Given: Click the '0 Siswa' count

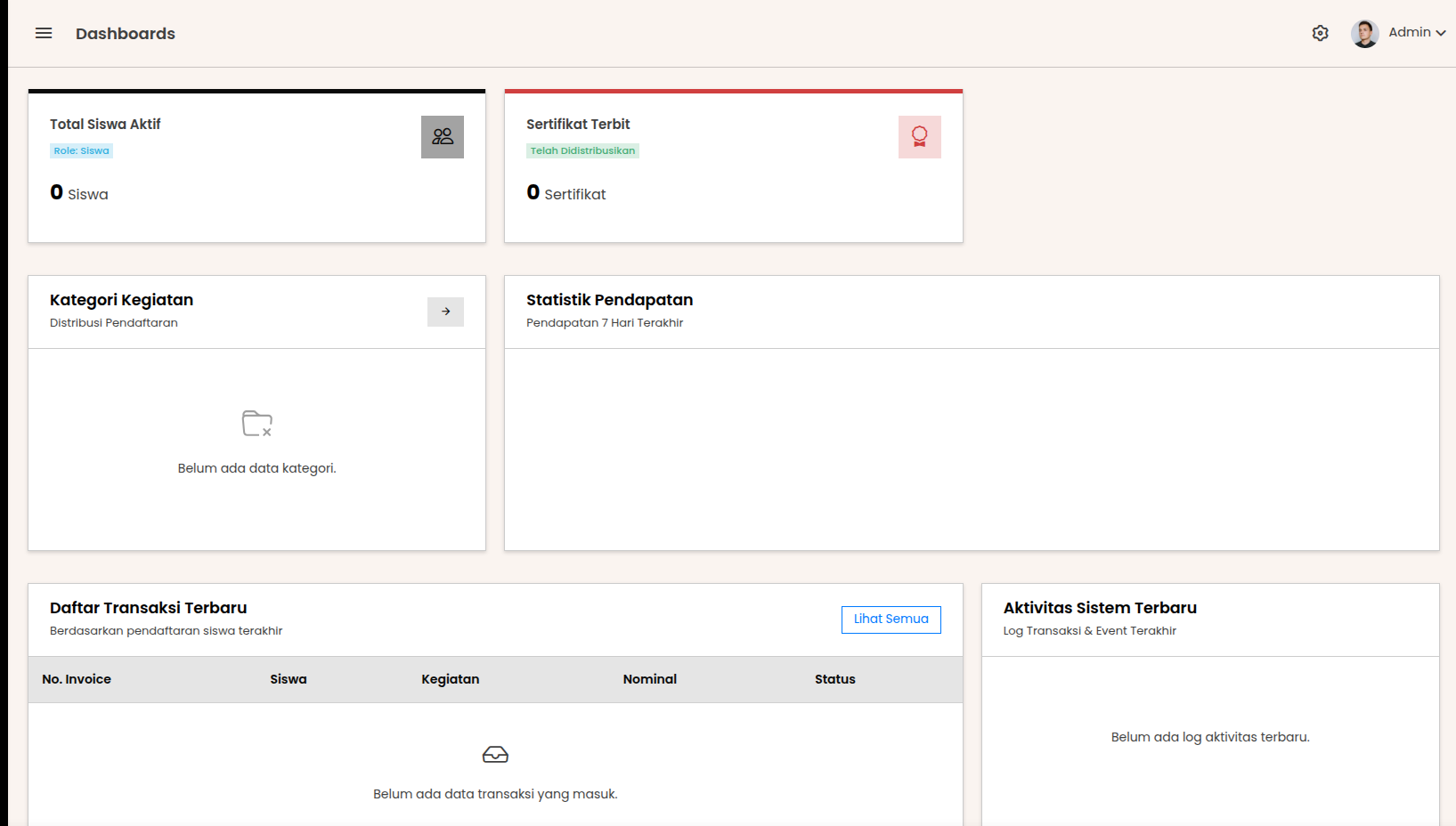Looking at the screenshot, I should 79,193.
